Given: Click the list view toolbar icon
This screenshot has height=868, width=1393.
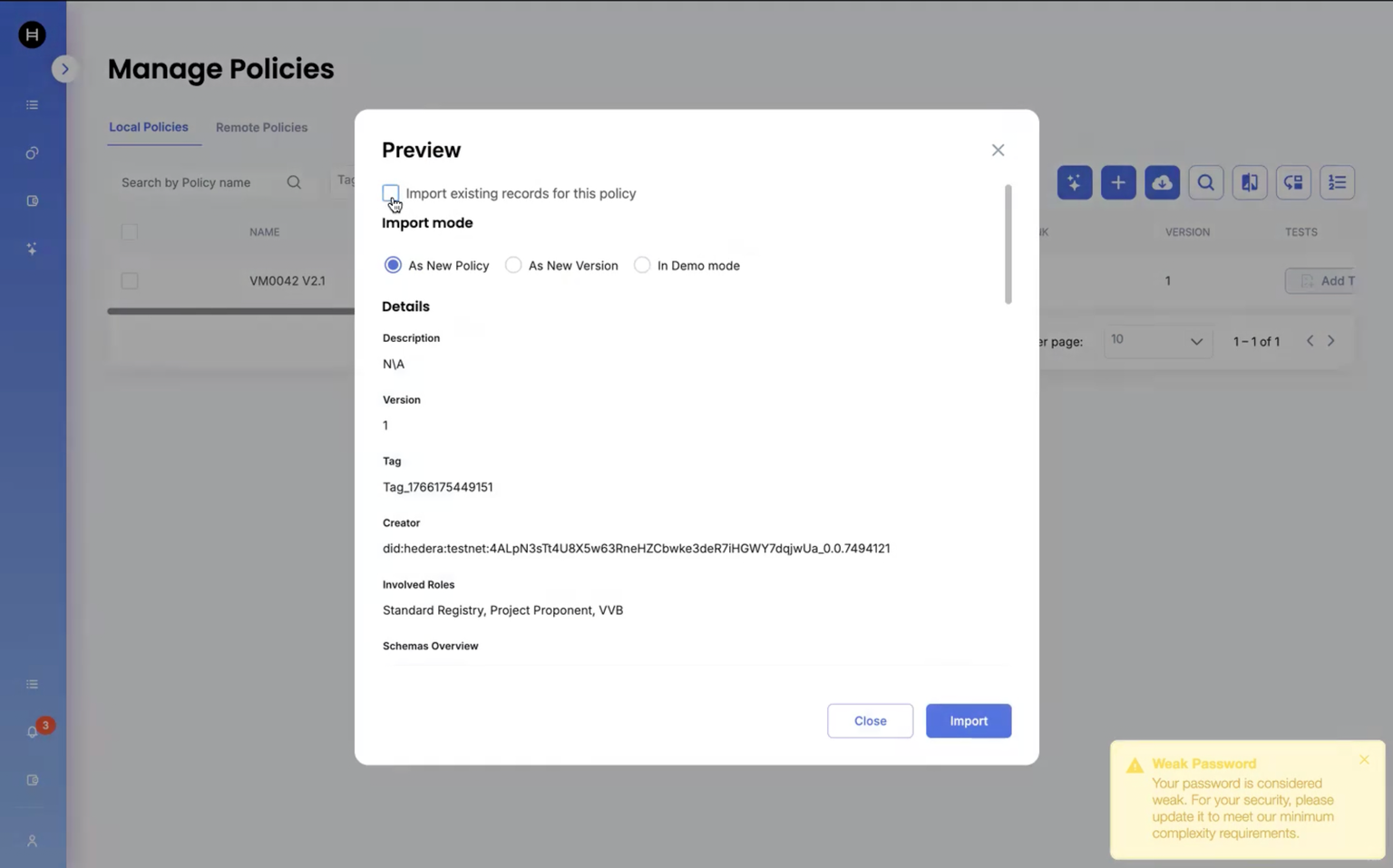Looking at the screenshot, I should tap(1337, 182).
